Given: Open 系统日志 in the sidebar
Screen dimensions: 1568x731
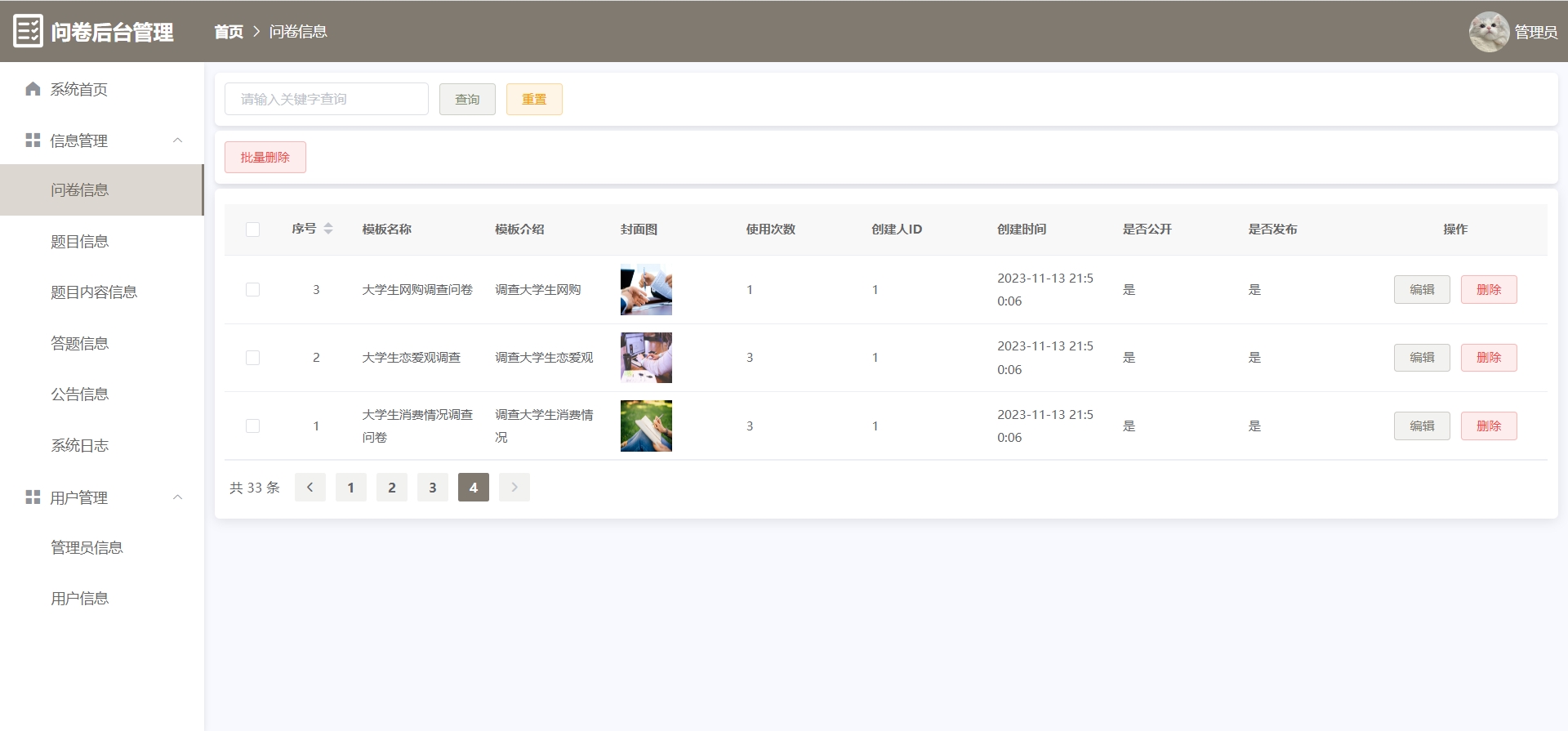Looking at the screenshot, I should pyautogui.click(x=80, y=445).
